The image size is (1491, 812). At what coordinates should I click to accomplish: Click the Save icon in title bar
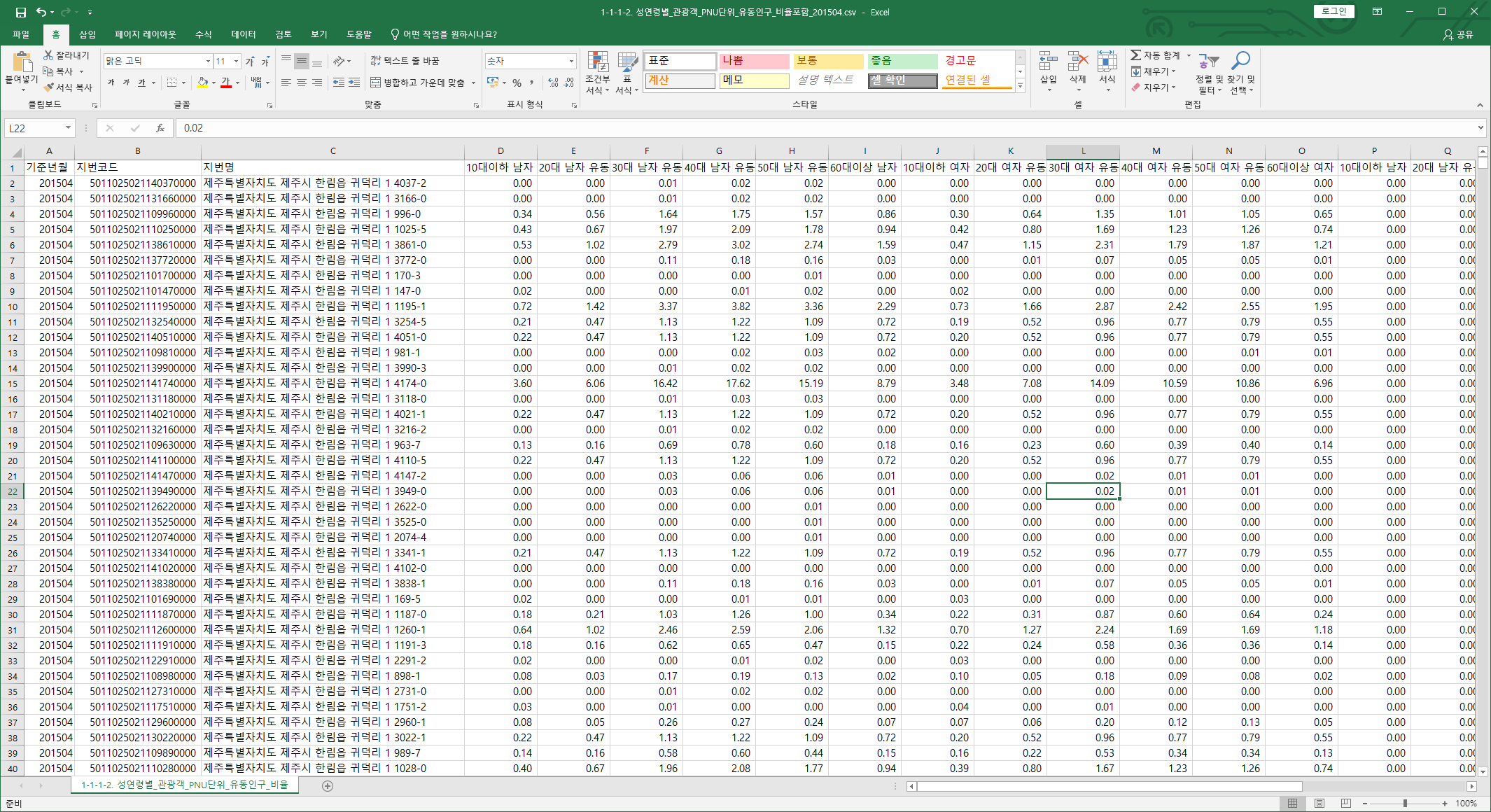coord(20,12)
